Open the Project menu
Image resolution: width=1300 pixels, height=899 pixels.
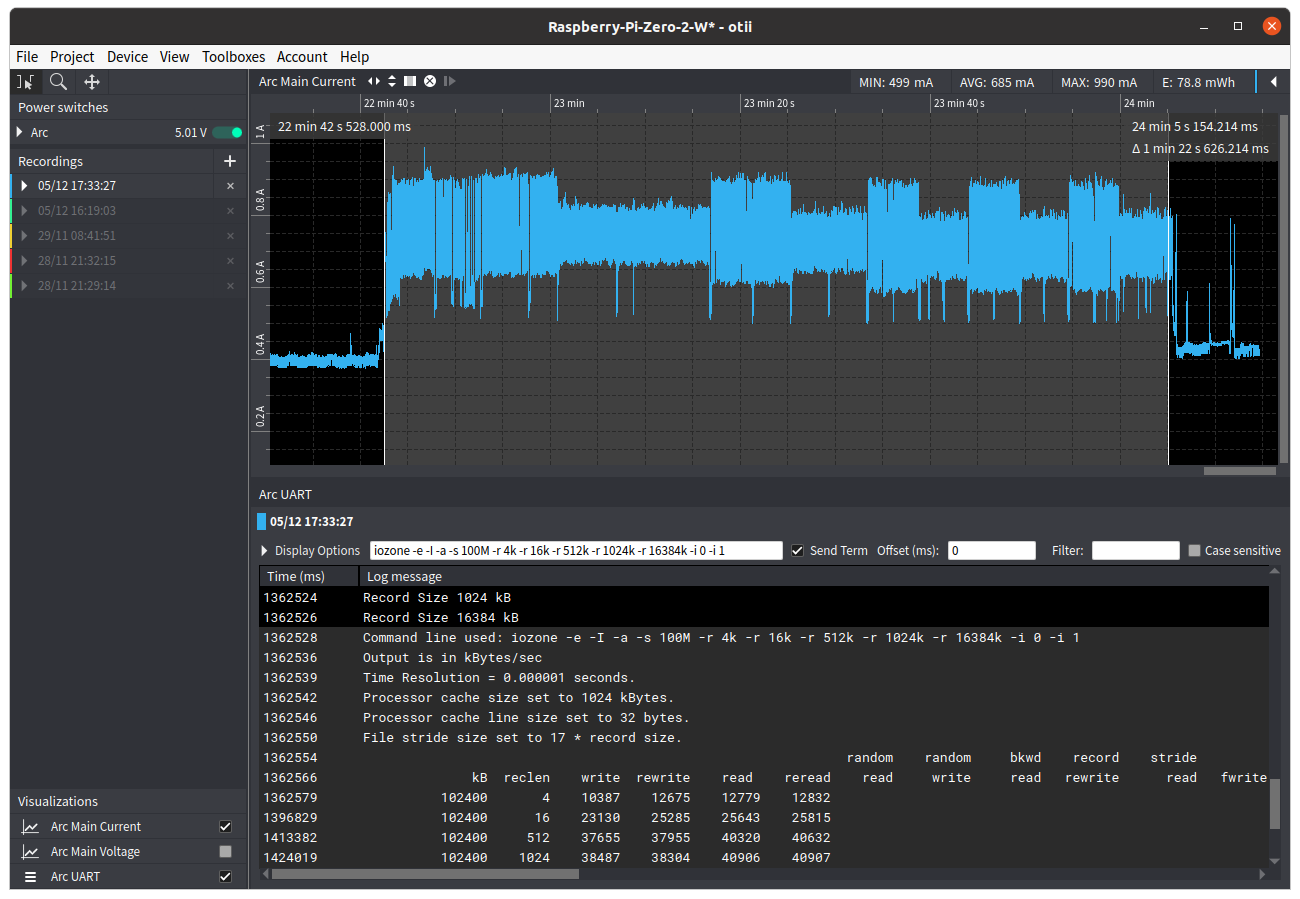click(72, 57)
